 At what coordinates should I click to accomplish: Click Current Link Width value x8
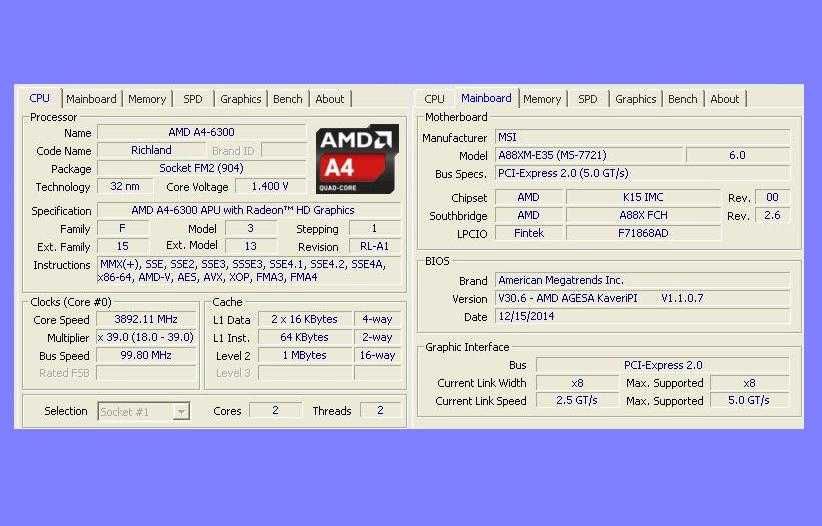(577, 383)
